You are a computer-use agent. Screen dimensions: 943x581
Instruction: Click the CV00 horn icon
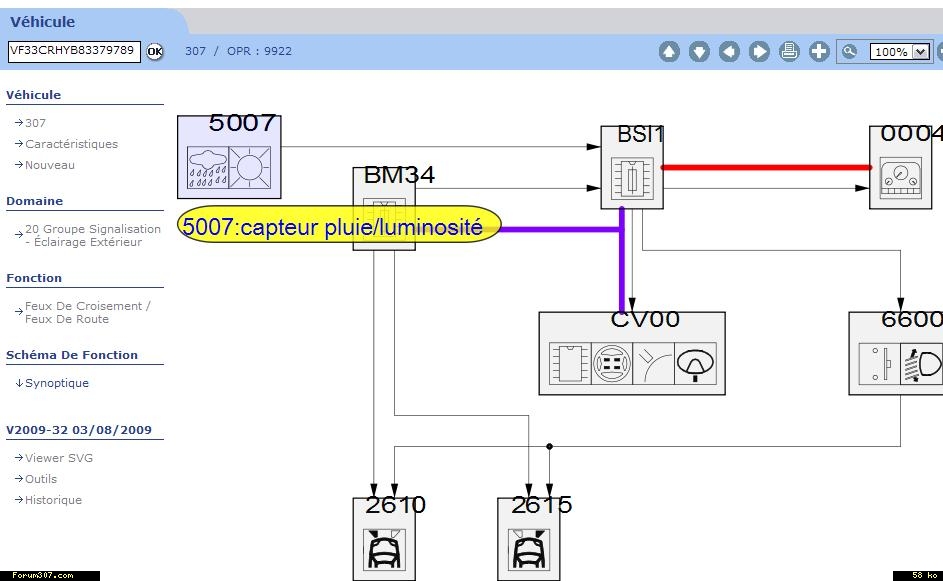(695, 363)
